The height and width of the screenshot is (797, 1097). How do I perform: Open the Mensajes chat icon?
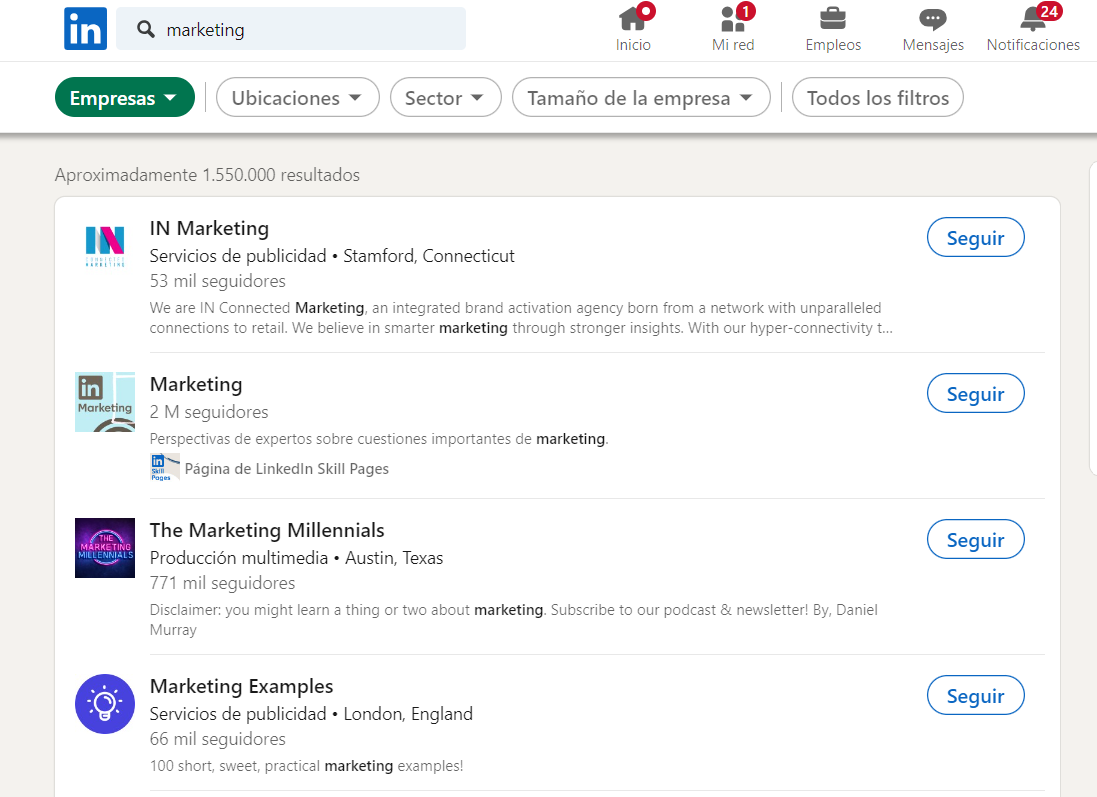click(933, 20)
